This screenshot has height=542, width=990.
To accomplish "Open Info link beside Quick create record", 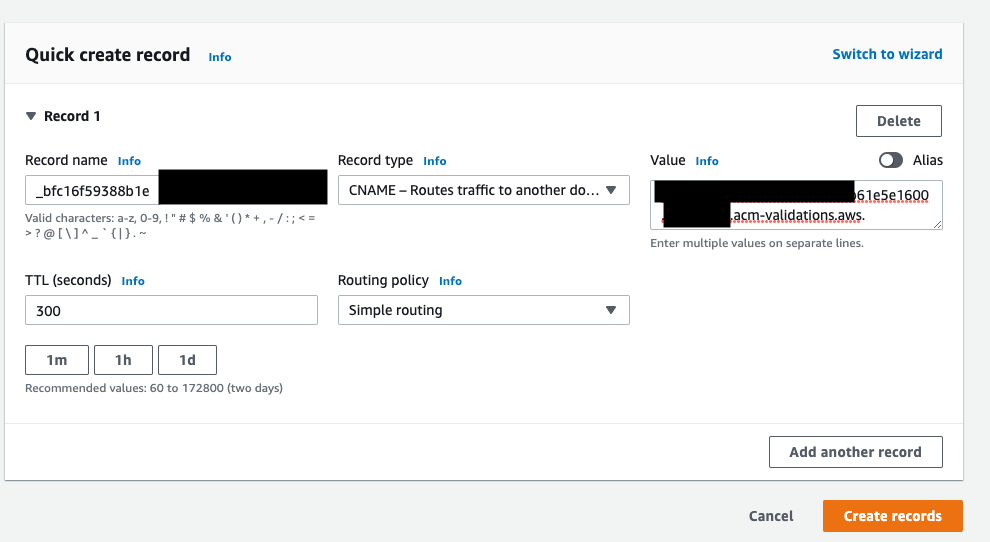I will pyautogui.click(x=220, y=57).
